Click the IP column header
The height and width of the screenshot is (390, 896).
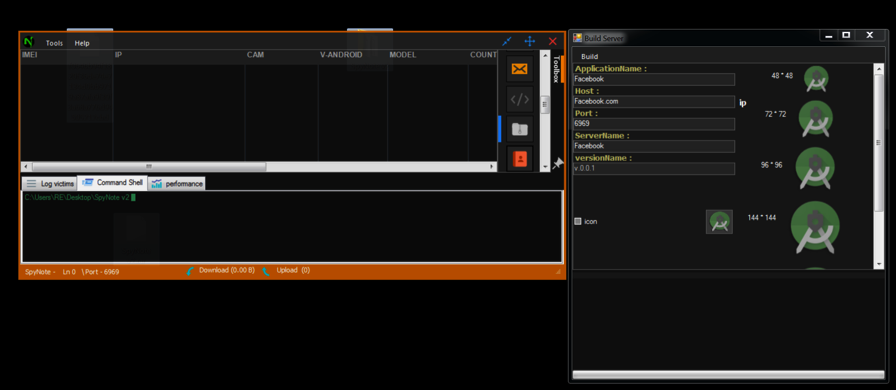[118, 55]
